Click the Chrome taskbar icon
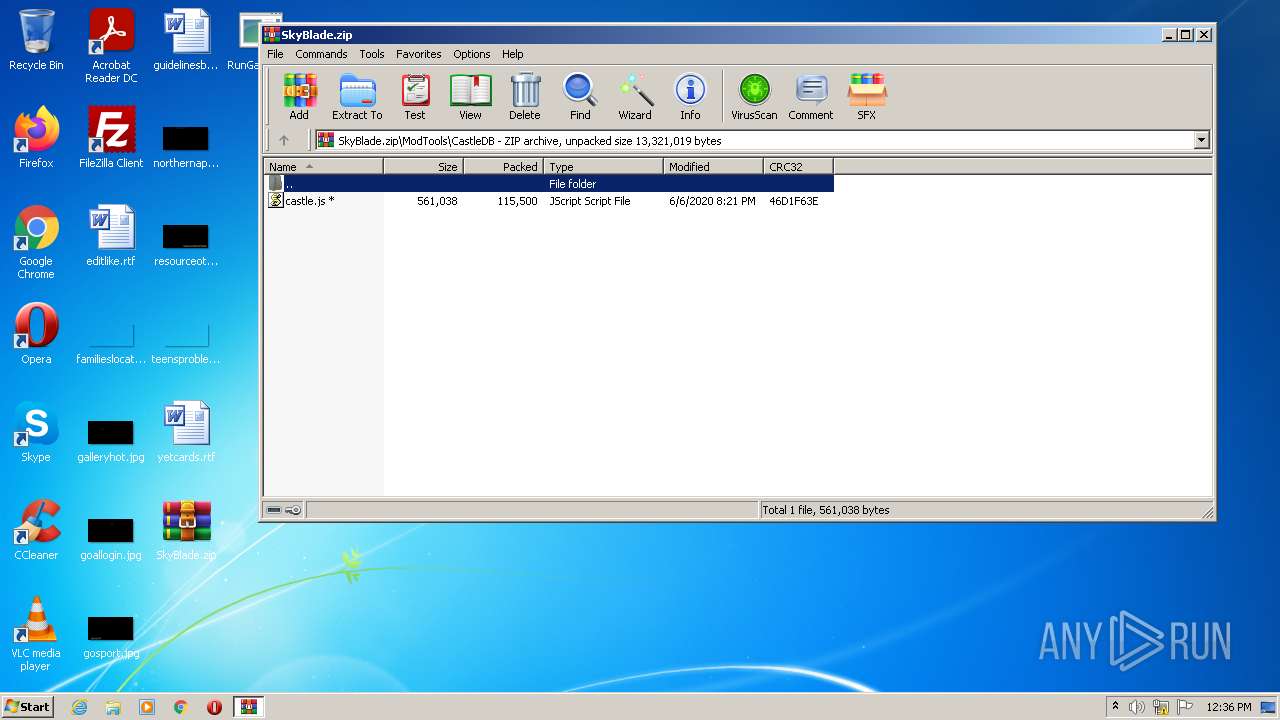The image size is (1280, 720). [x=181, y=707]
